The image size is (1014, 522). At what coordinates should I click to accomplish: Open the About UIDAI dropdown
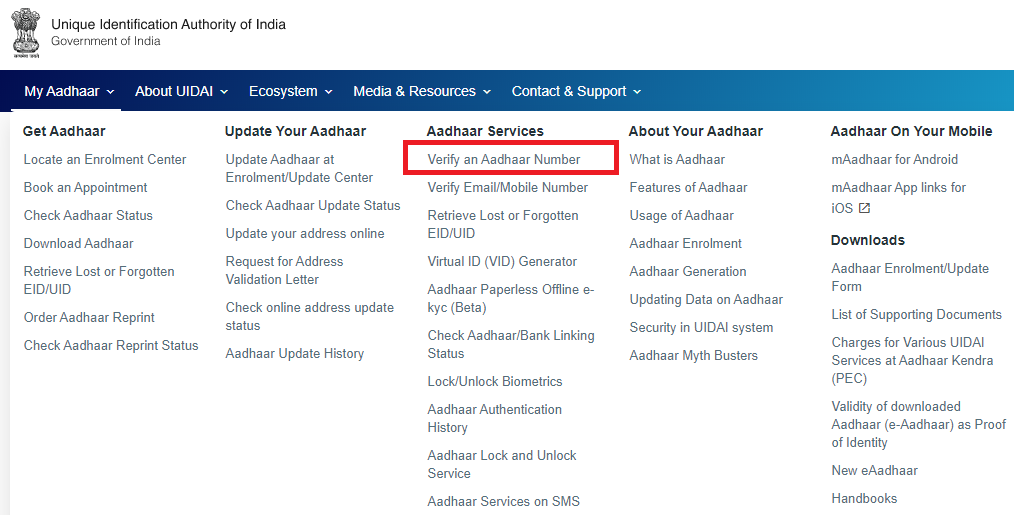181,91
